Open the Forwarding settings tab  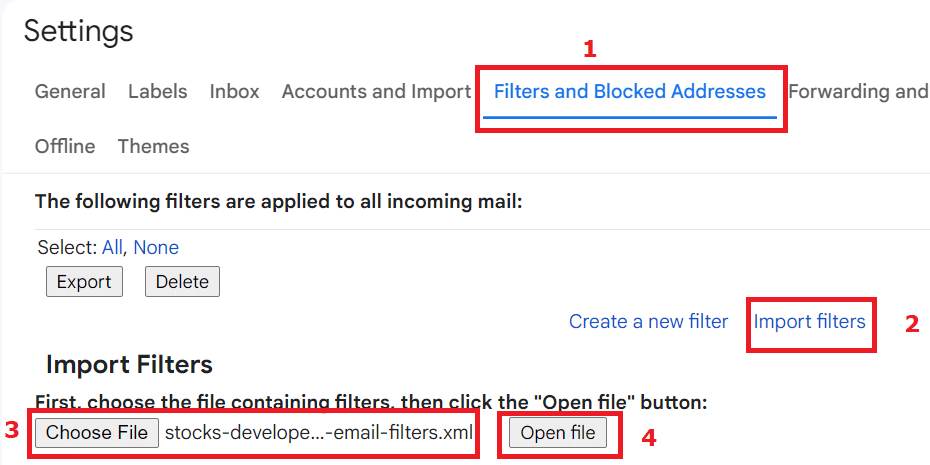click(858, 91)
